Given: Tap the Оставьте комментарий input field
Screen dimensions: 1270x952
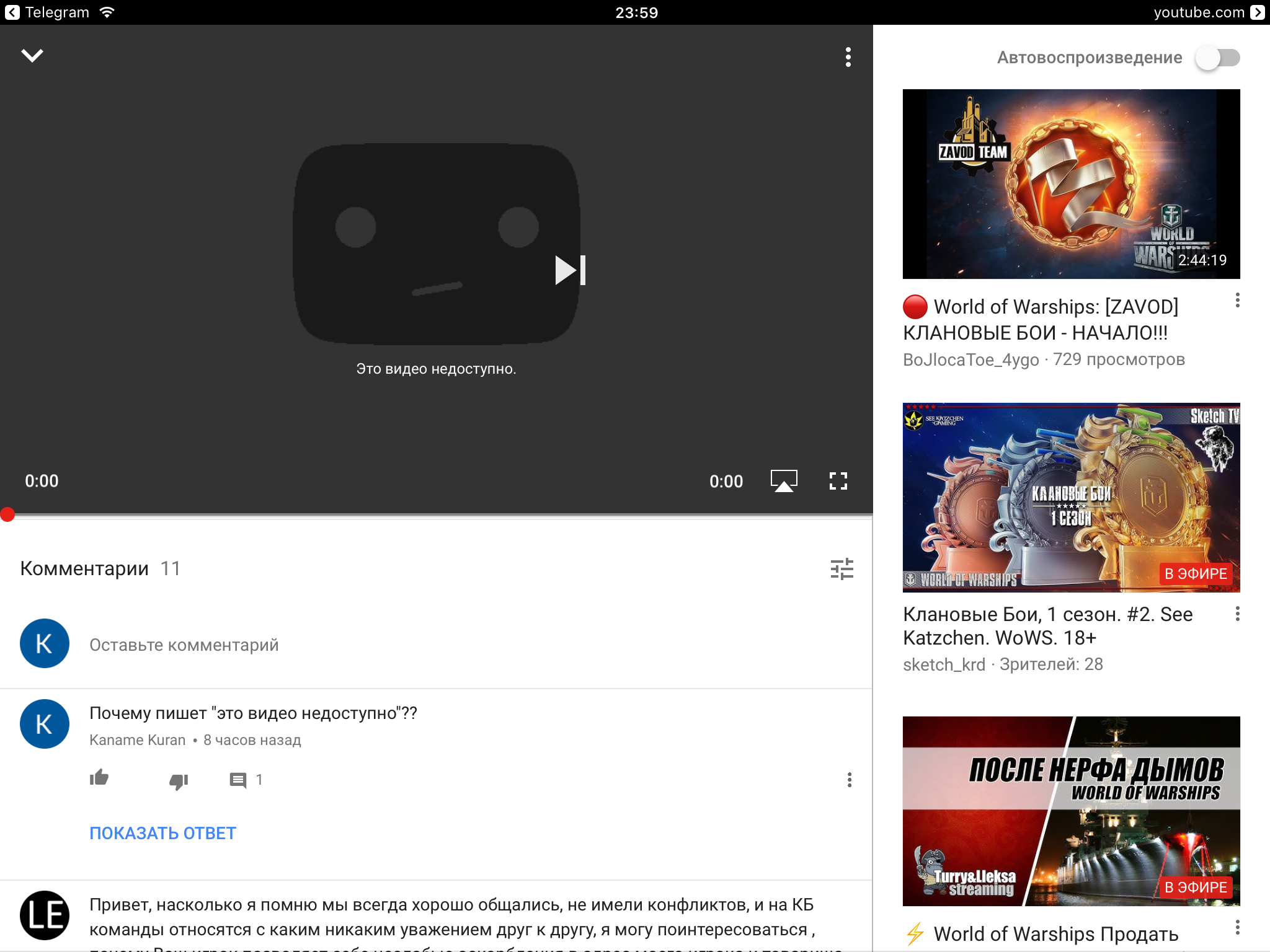Looking at the screenshot, I should pos(184,645).
